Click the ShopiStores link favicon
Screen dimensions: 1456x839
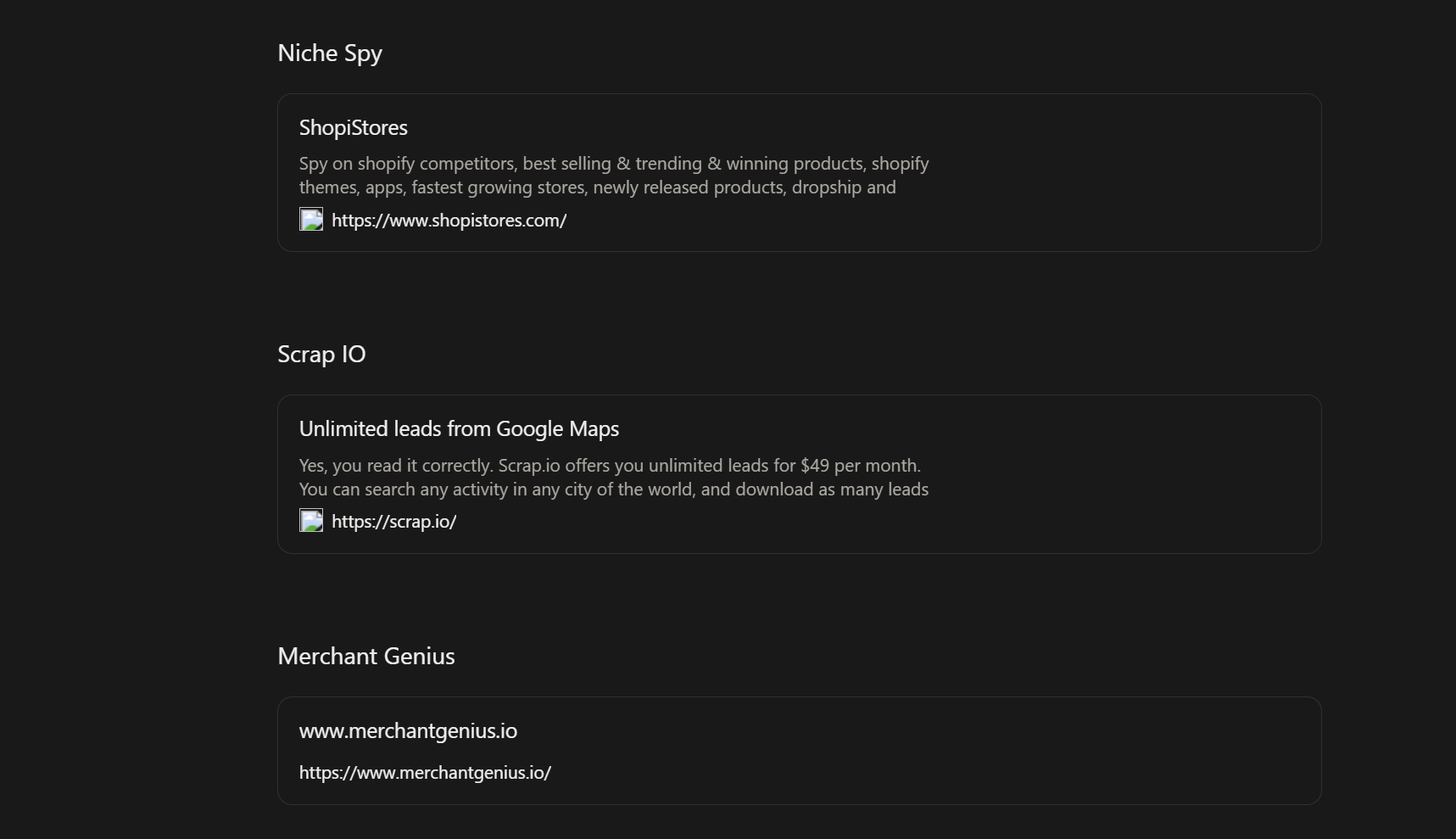[x=311, y=220]
